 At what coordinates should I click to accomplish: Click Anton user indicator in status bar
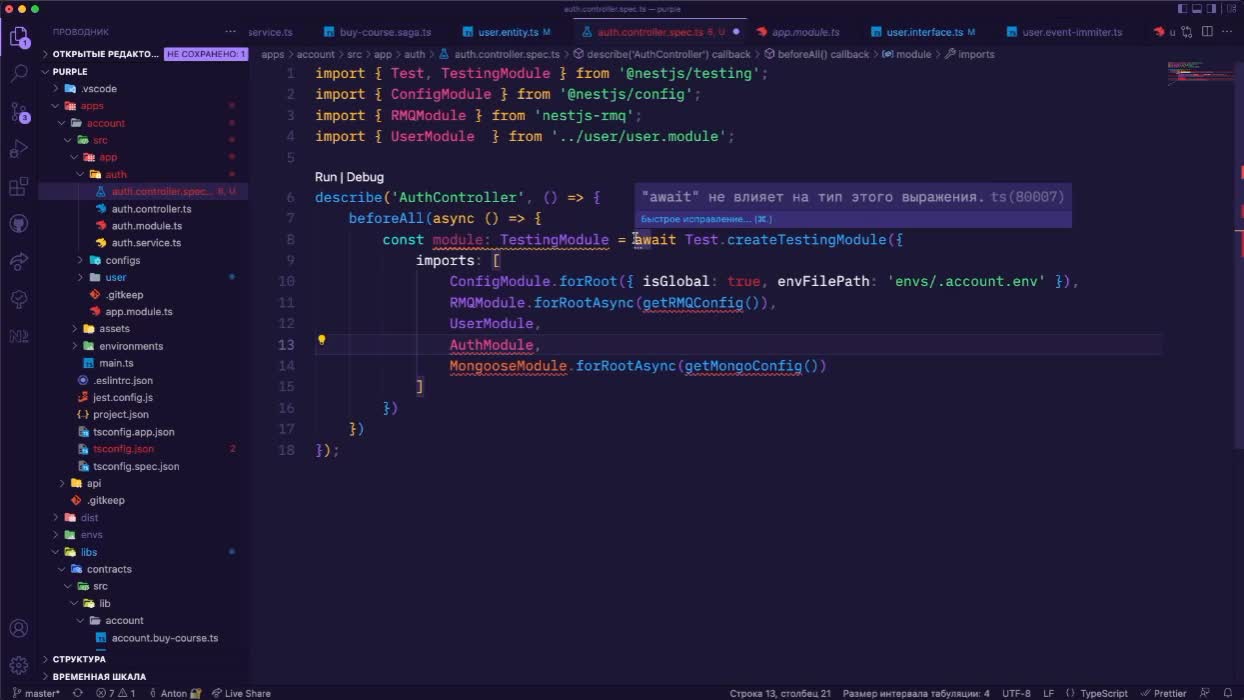tap(175, 693)
